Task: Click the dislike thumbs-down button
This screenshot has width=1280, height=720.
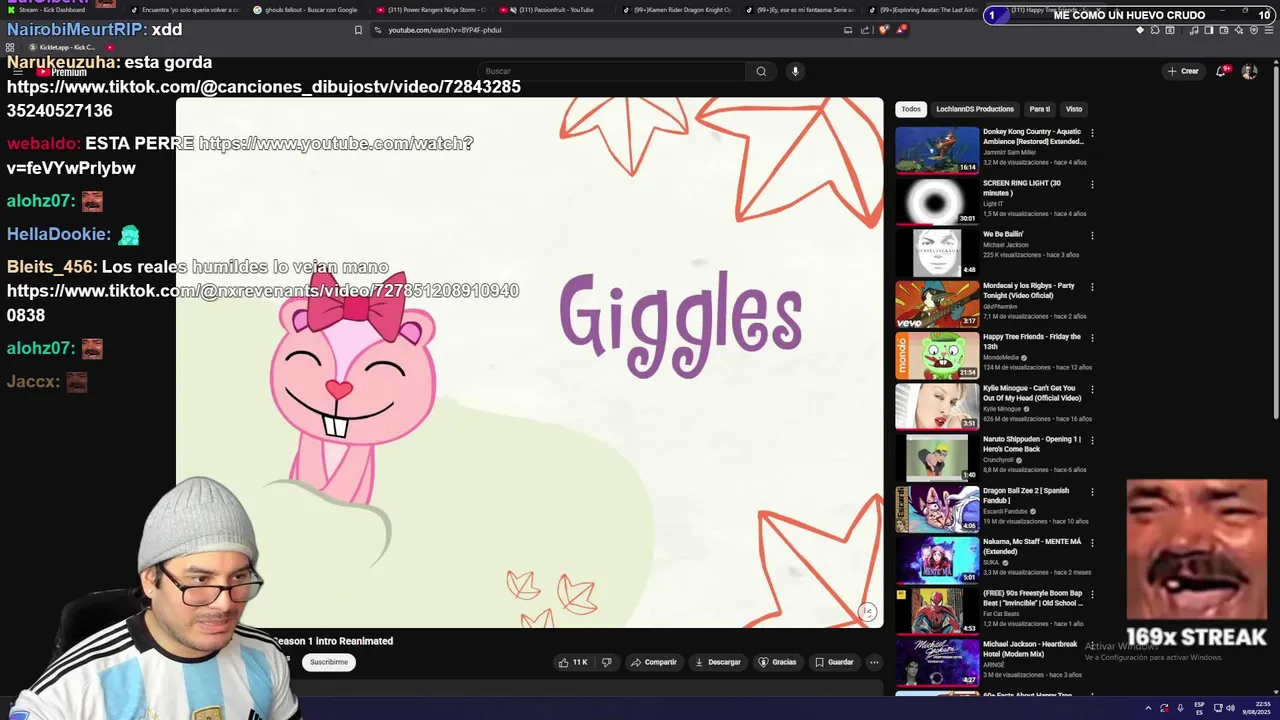Action: [x=606, y=662]
